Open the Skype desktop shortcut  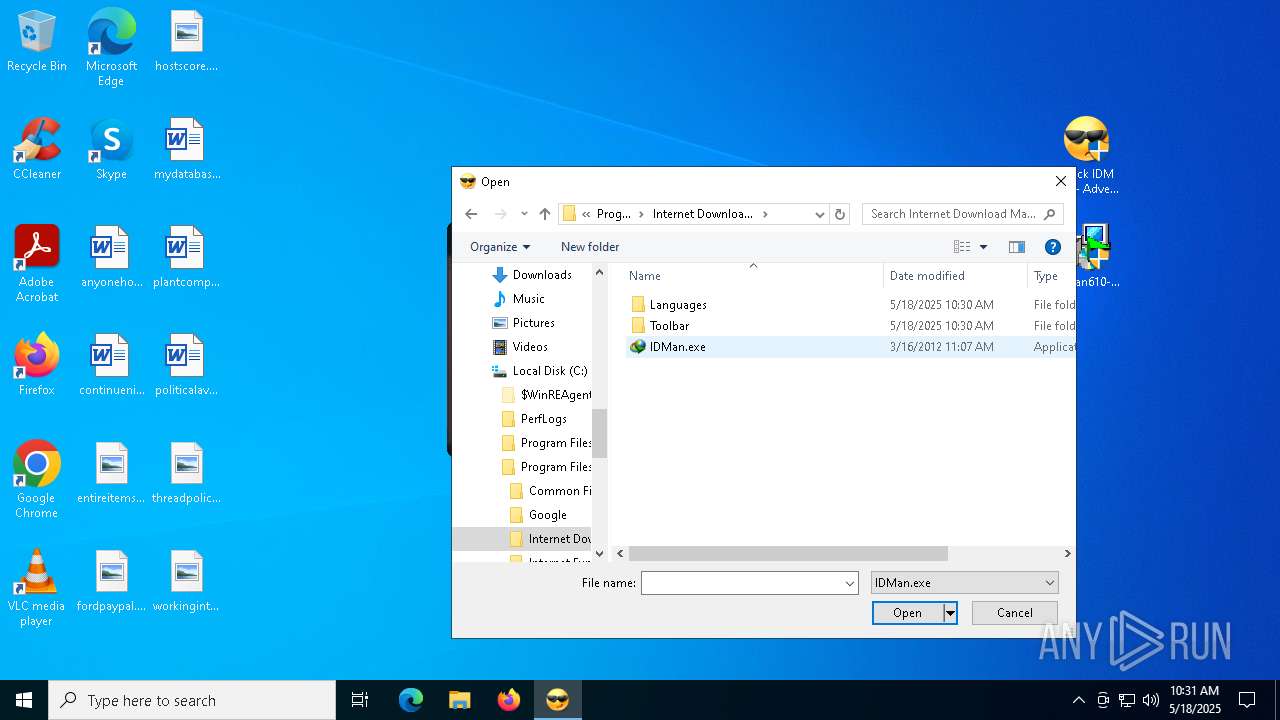pos(111,149)
